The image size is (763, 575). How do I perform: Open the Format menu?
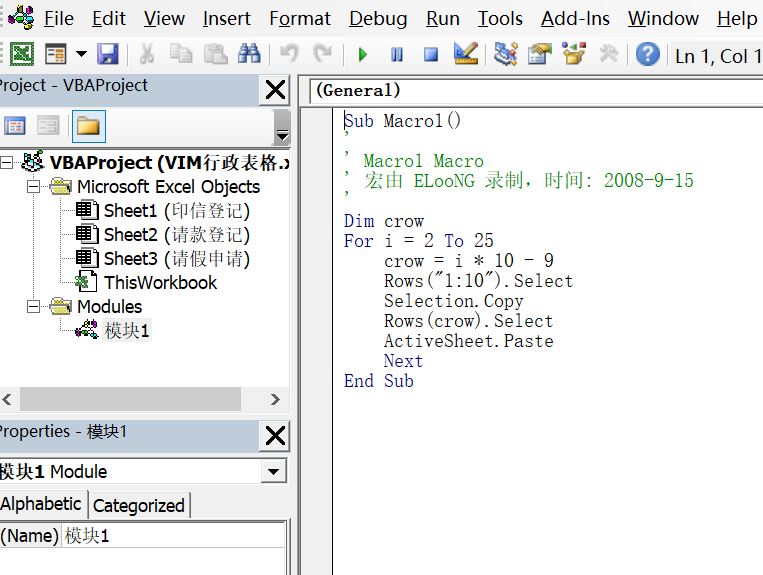click(x=300, y=18)
